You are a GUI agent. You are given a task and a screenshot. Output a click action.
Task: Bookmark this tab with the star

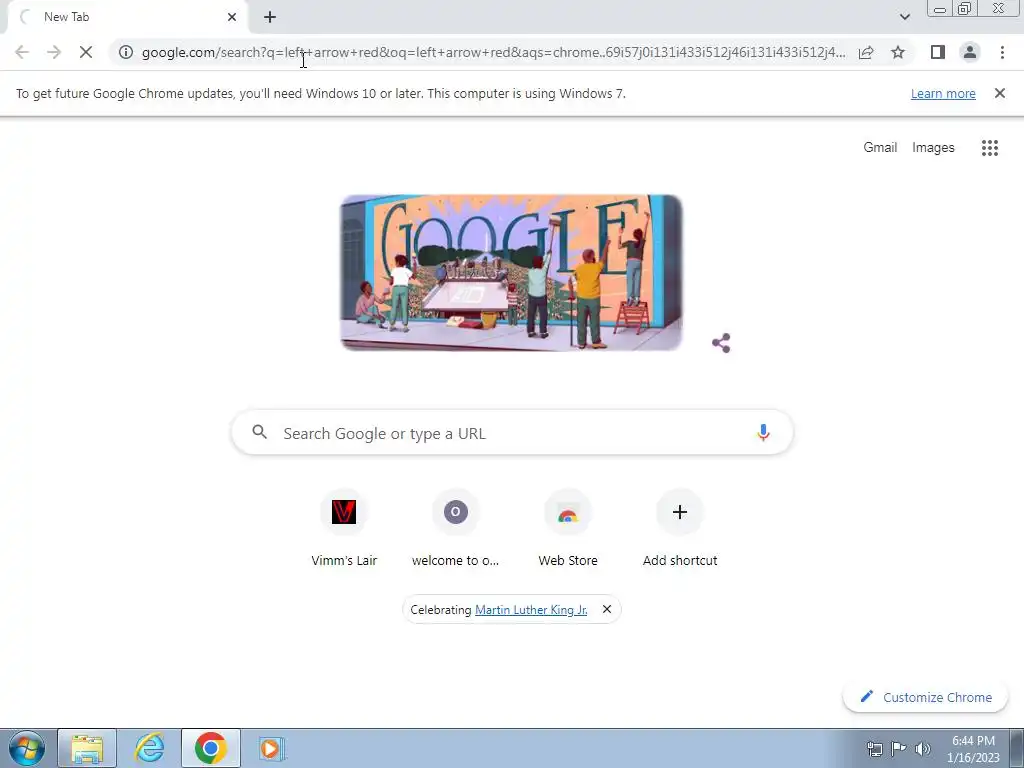tap(898, 52)
